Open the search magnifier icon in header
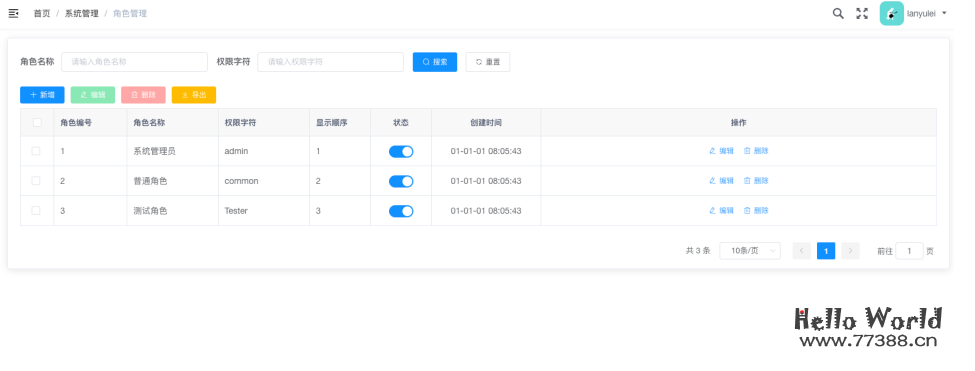The image size is (975, 371). coord(838,13)
